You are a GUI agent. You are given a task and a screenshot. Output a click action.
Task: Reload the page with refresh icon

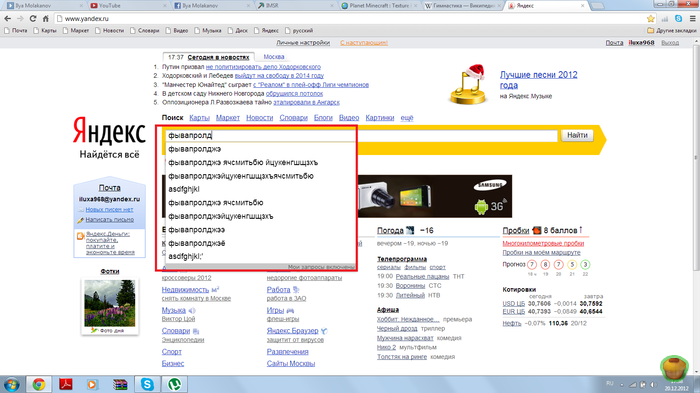pyautogui.click(x=33, y=19)
